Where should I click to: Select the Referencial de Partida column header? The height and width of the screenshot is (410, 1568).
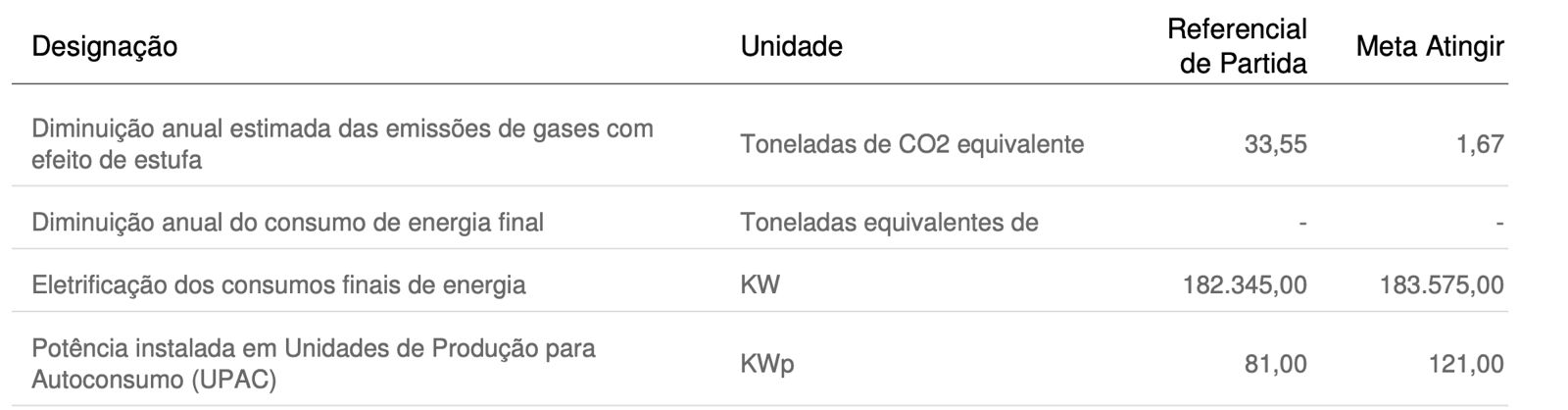point(1237,46)
